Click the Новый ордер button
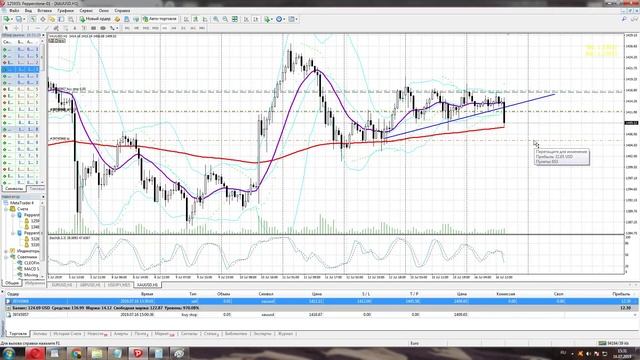Screen dimensions: 640x360 [x=95, y=19]
